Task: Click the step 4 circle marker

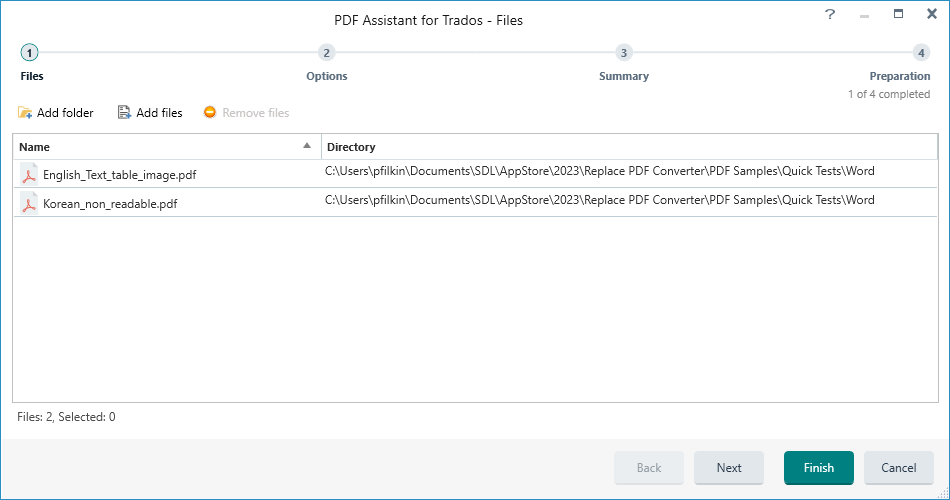Action: pyautogui.click(x=921, y=53)
